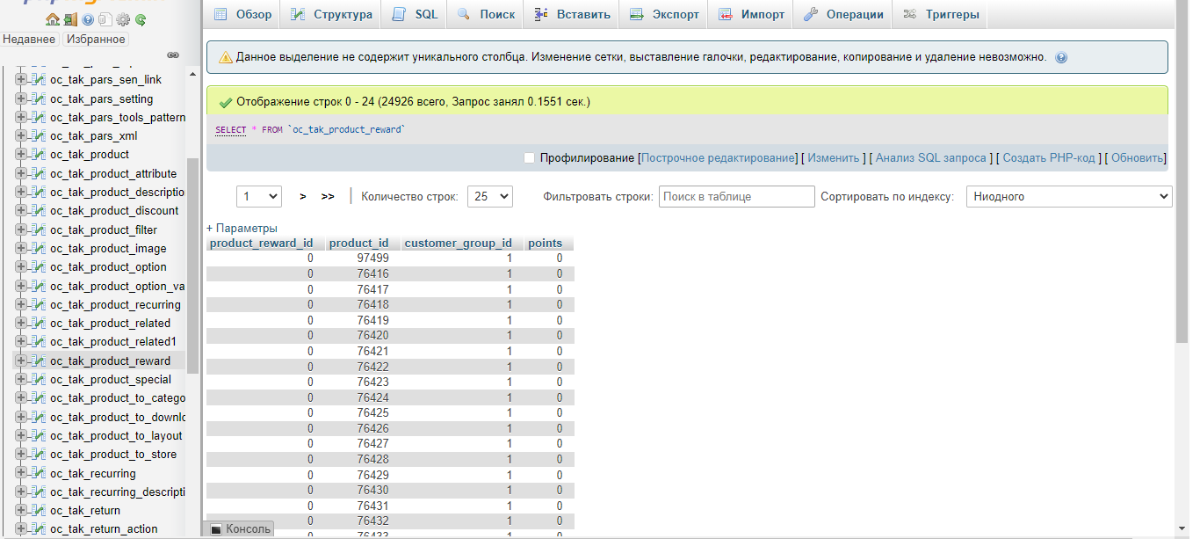Click the Создать PHP-код link
The image size is (1200, 539).
[x=1049, y=158]
